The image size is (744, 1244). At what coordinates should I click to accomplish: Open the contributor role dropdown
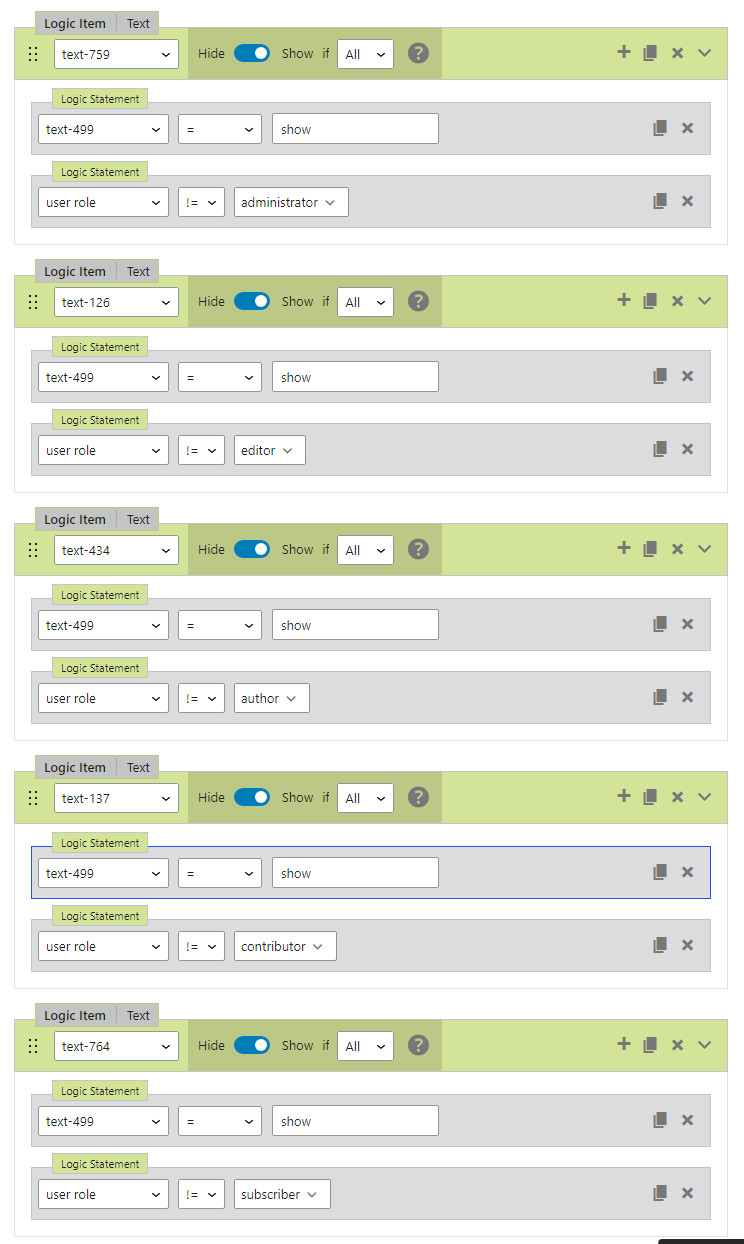coord(285,946)
